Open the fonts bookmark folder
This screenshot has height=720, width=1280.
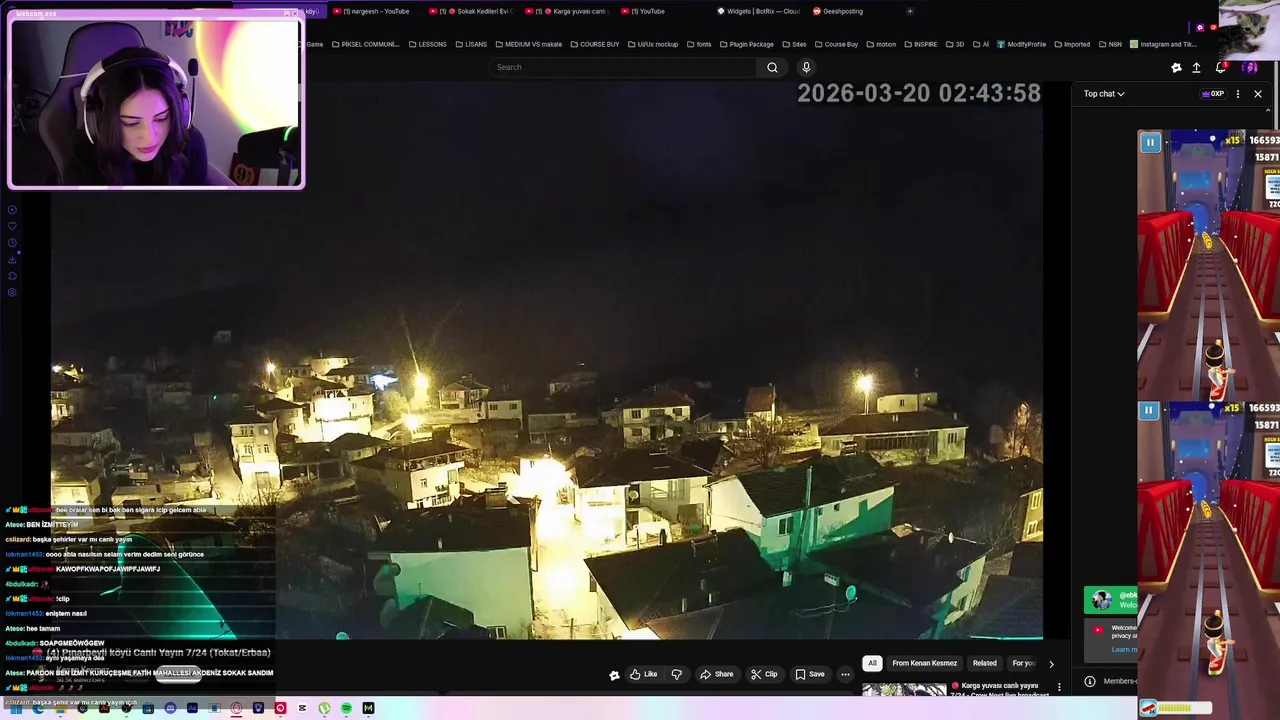pyautogui.click(x=698, y=44)
